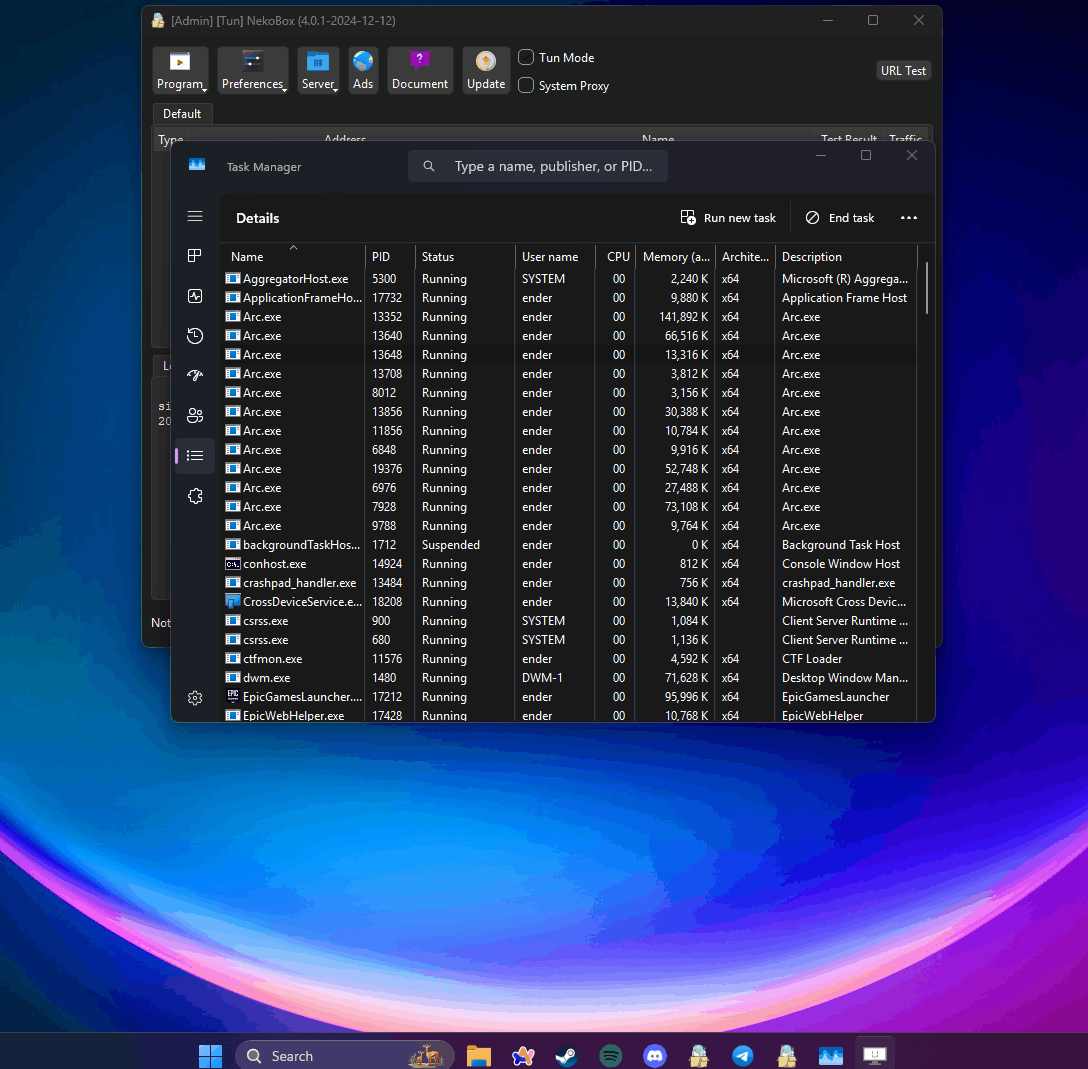Click Run new task
Viewport: 1088px width, 1069px height.
[x=728, y=218]
